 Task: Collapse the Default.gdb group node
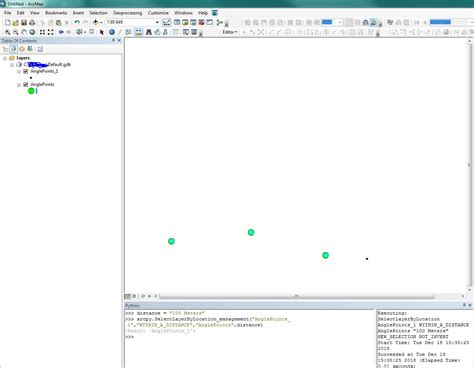tap(12, 65)
